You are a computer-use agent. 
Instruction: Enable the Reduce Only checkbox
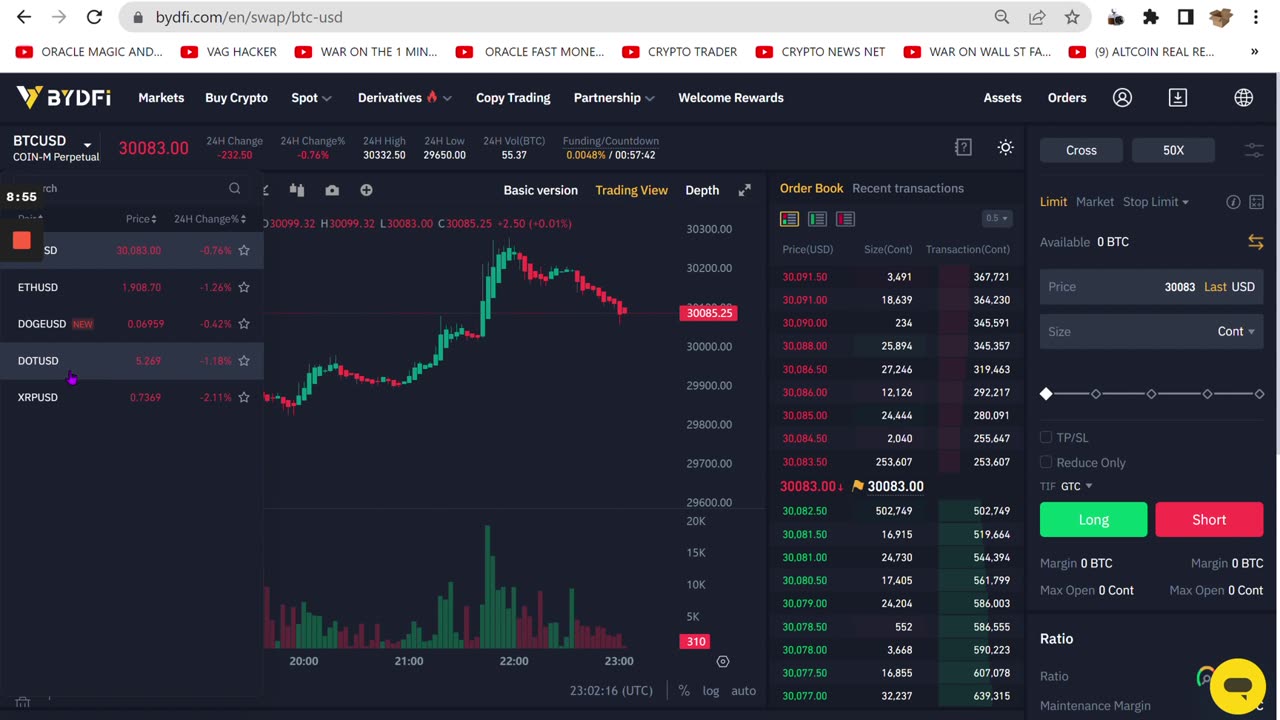(1046, 462)
